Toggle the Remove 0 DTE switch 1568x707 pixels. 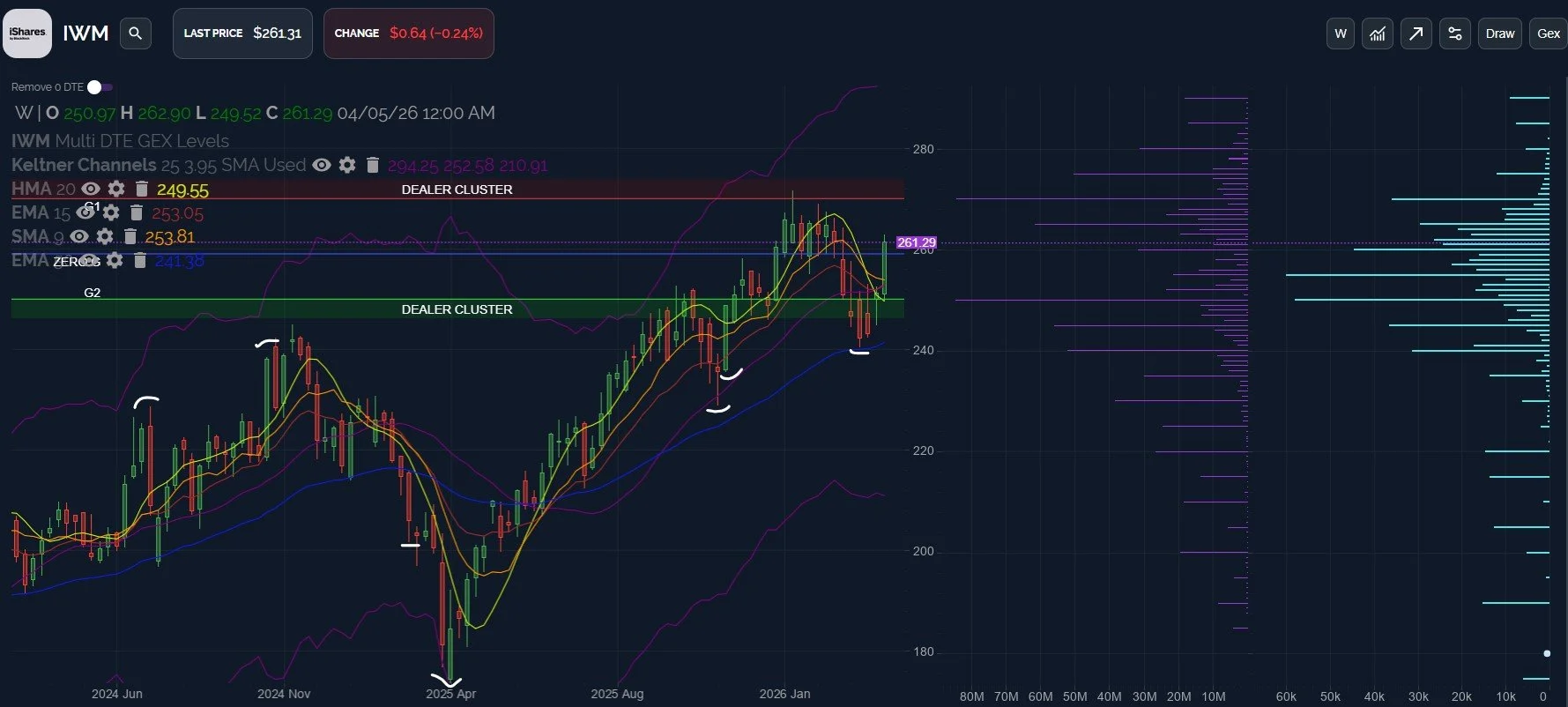pos(100,87)
